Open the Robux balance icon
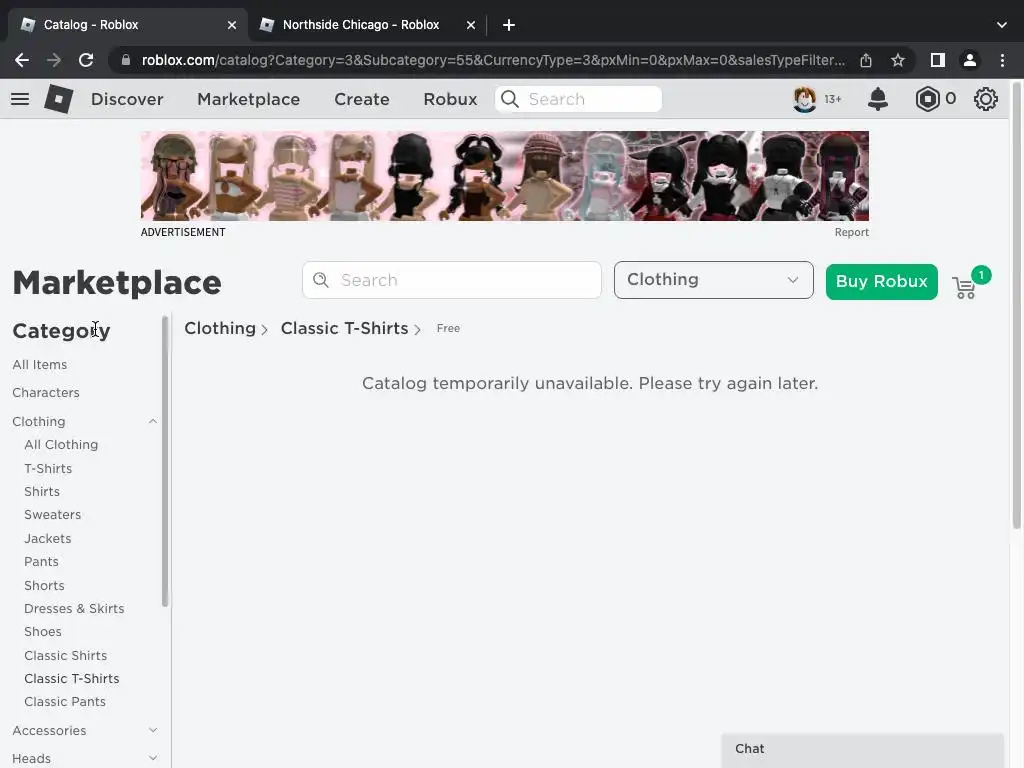Image resolution: width=1024 pixels, height=768 pixels. pos(927,99)
